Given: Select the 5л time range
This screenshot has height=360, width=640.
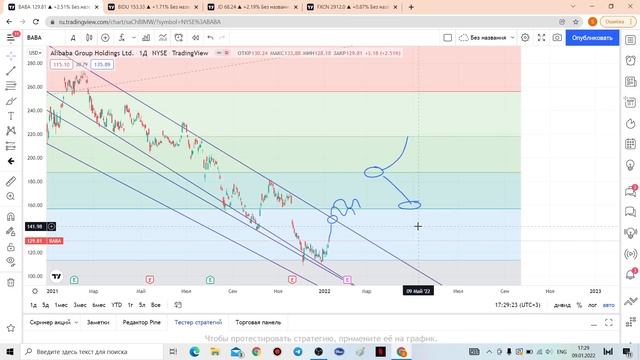Looking at the screenshot, I should tap(142, 305).
